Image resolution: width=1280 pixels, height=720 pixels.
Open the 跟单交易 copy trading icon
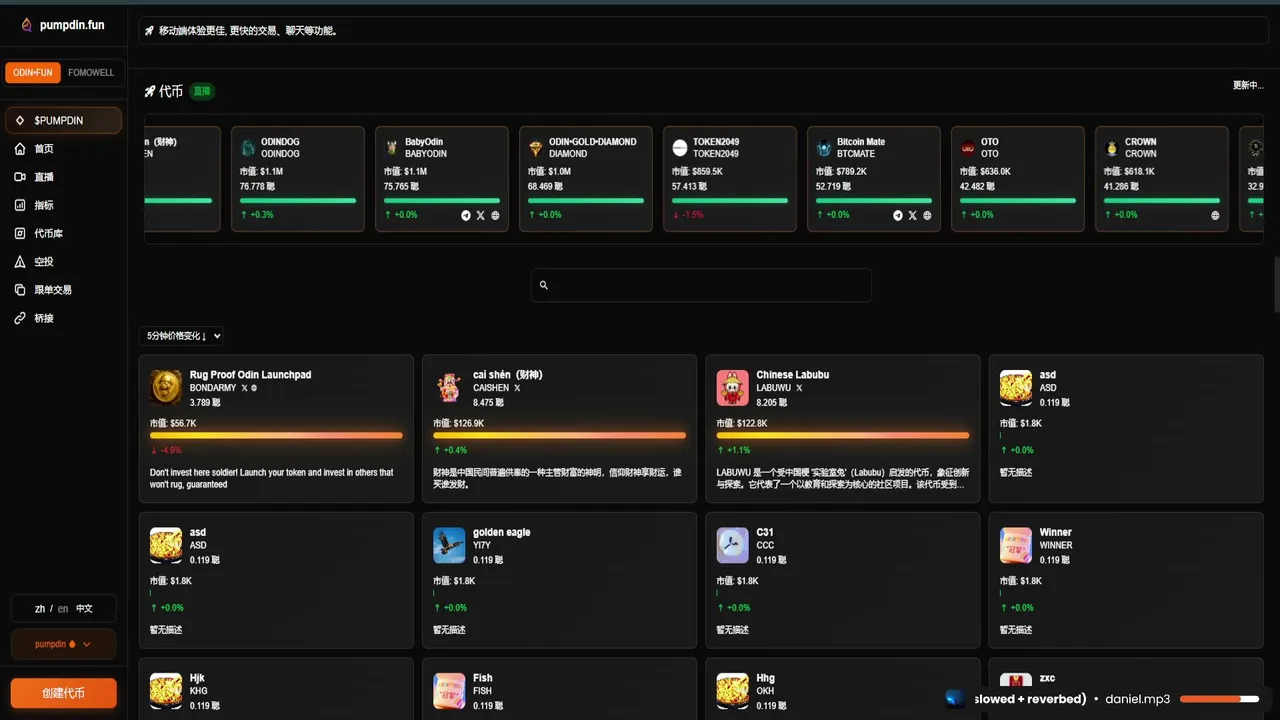pos(20,290)
